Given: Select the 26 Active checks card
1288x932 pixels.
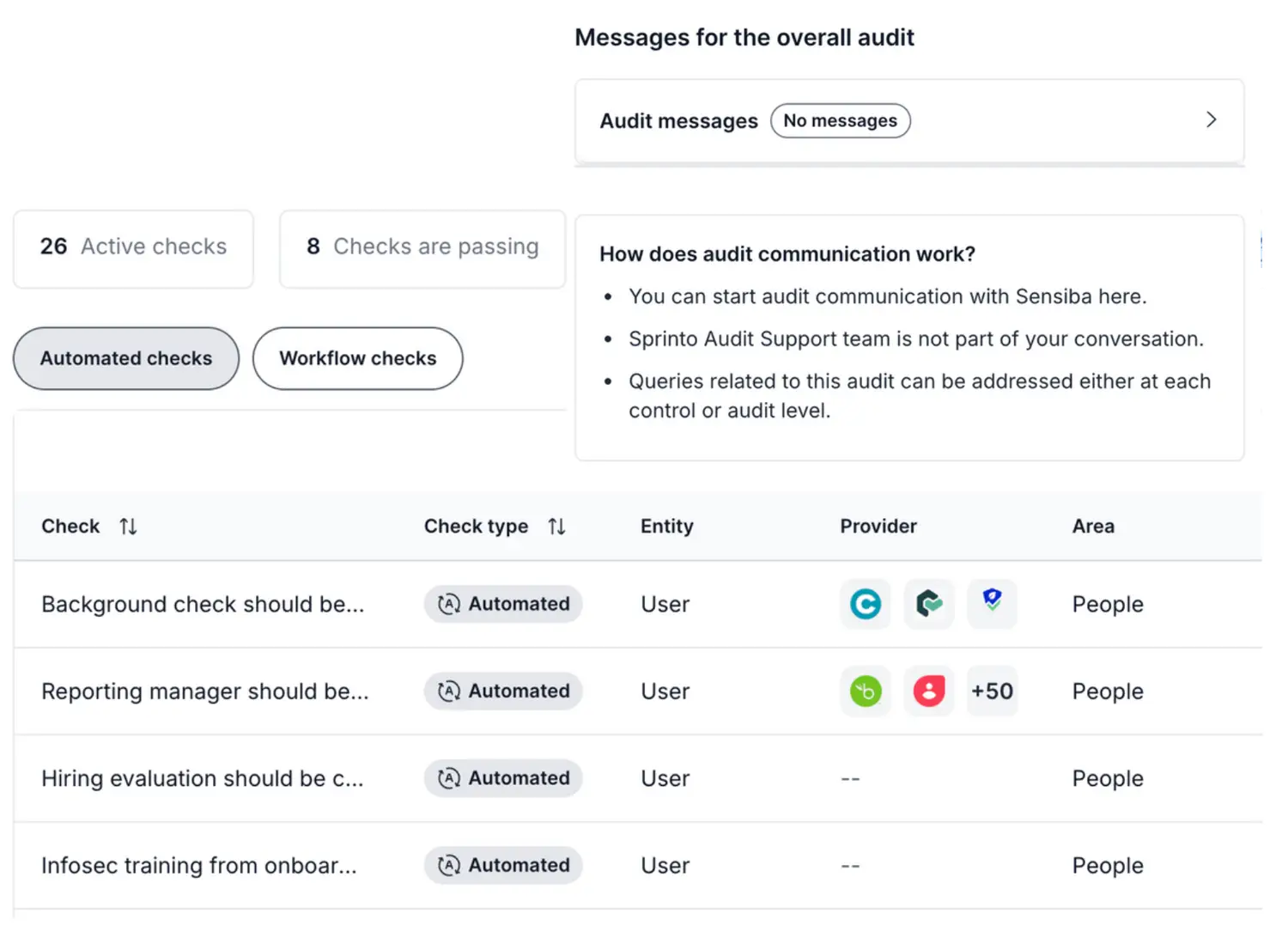Looking at the screenshot, I should point(133,247).
